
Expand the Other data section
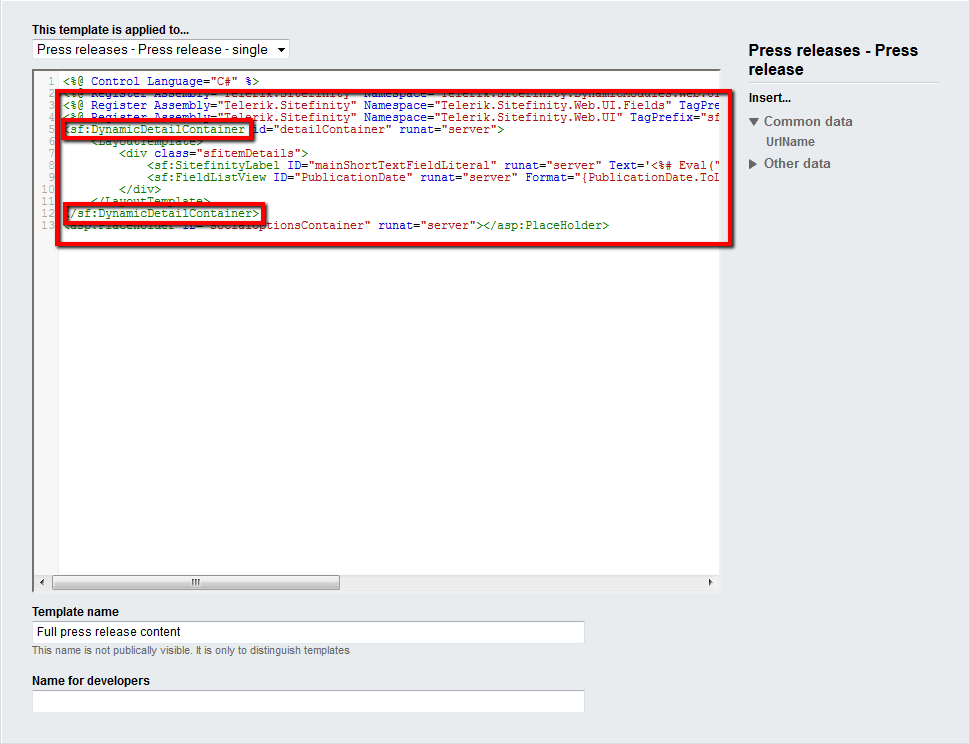point(754,164)
